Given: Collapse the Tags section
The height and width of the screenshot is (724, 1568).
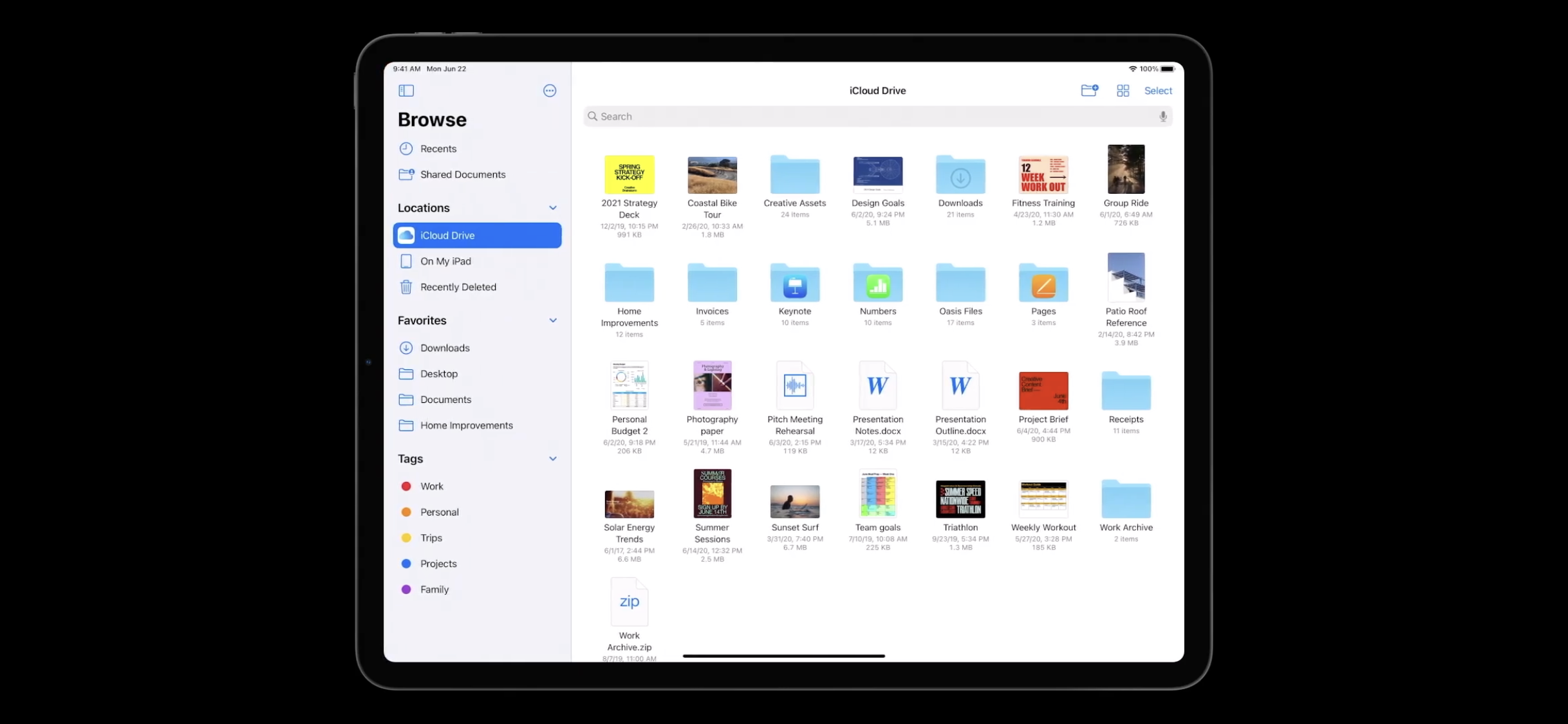Looking at the screenshot, I should tap(552, 459).
